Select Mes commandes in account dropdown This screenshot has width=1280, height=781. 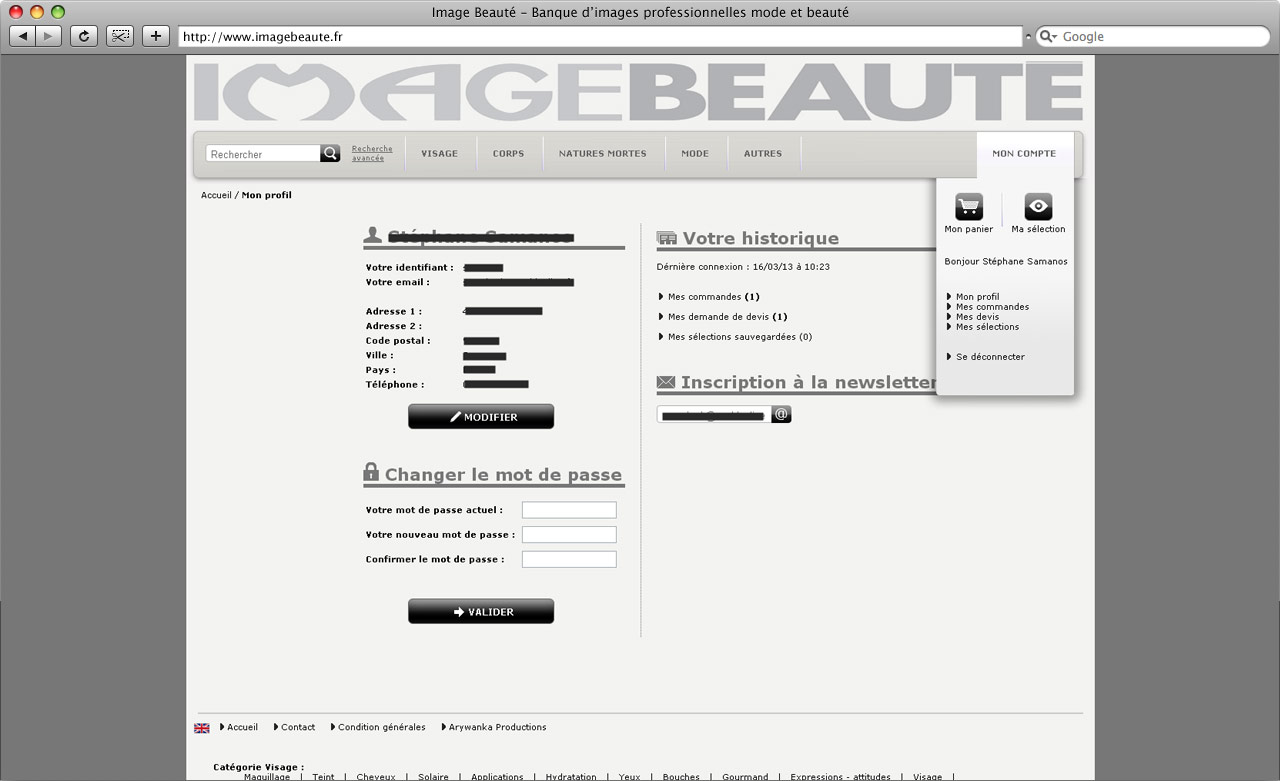[x=988, y=307]
